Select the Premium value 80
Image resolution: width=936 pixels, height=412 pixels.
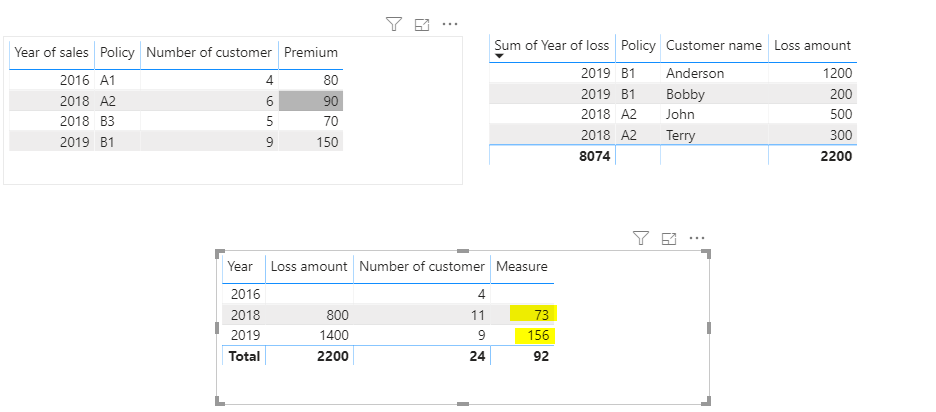point(310,81)
